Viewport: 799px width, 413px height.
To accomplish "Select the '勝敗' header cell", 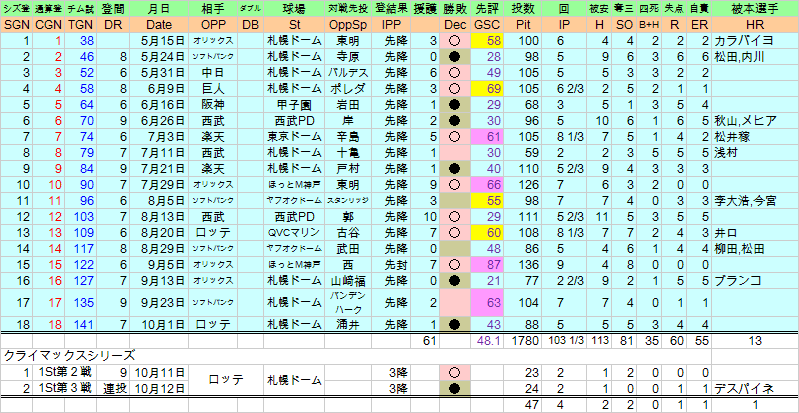I will 455,9.
